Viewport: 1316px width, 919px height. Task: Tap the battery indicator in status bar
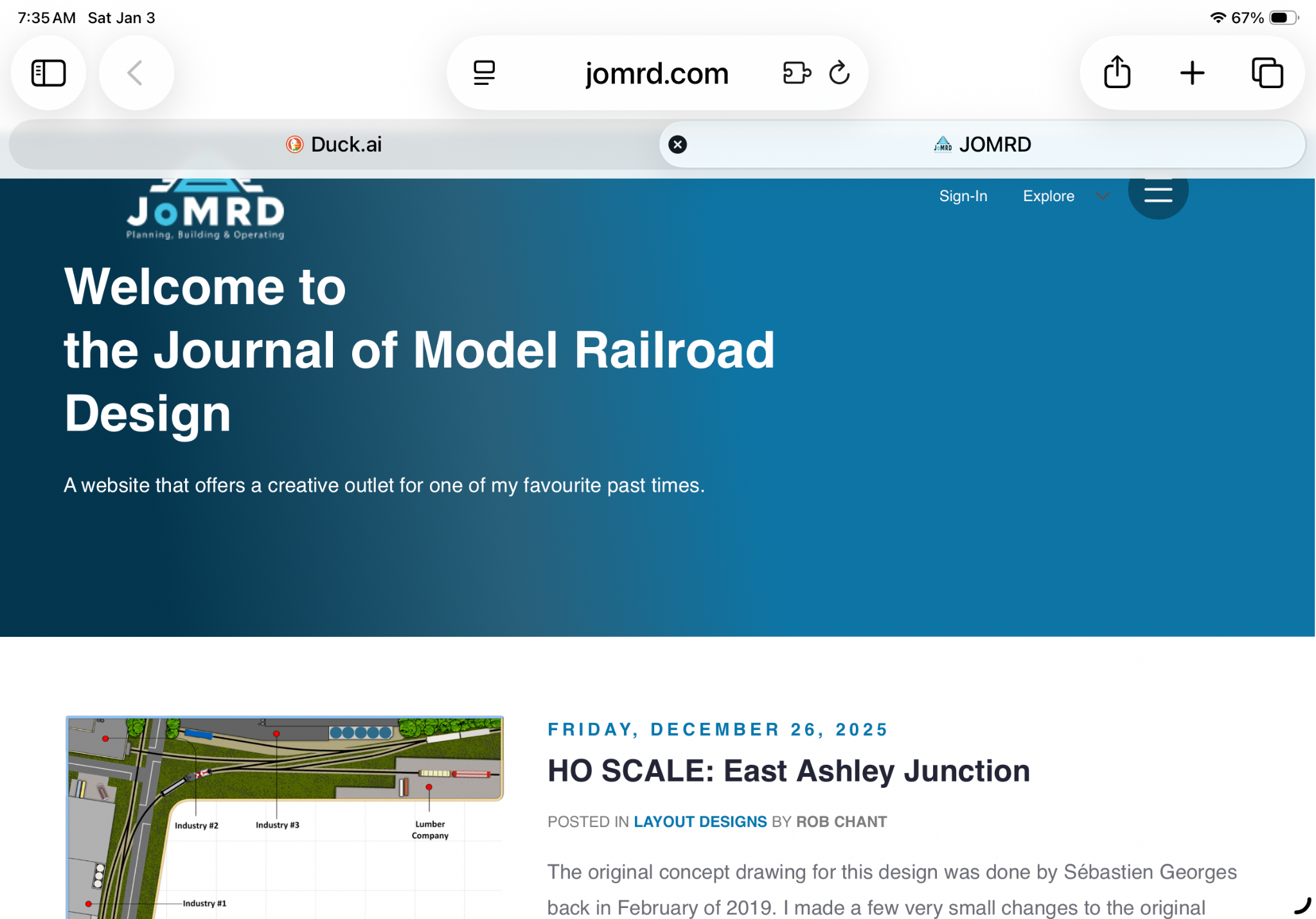[x=1283, y=18]
